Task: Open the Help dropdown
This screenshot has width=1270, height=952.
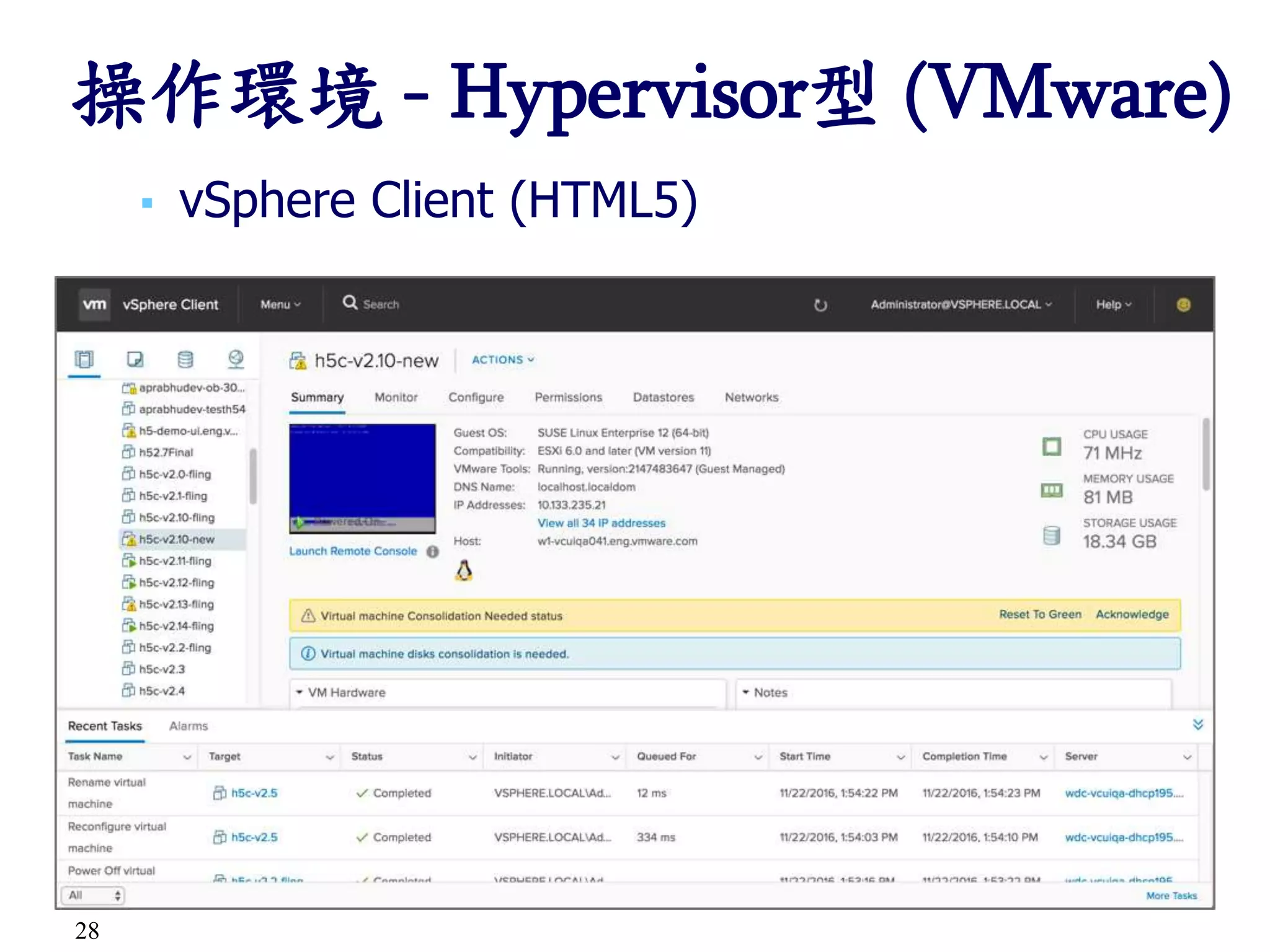Action: pyautogui.click(x=1114, y=304)
